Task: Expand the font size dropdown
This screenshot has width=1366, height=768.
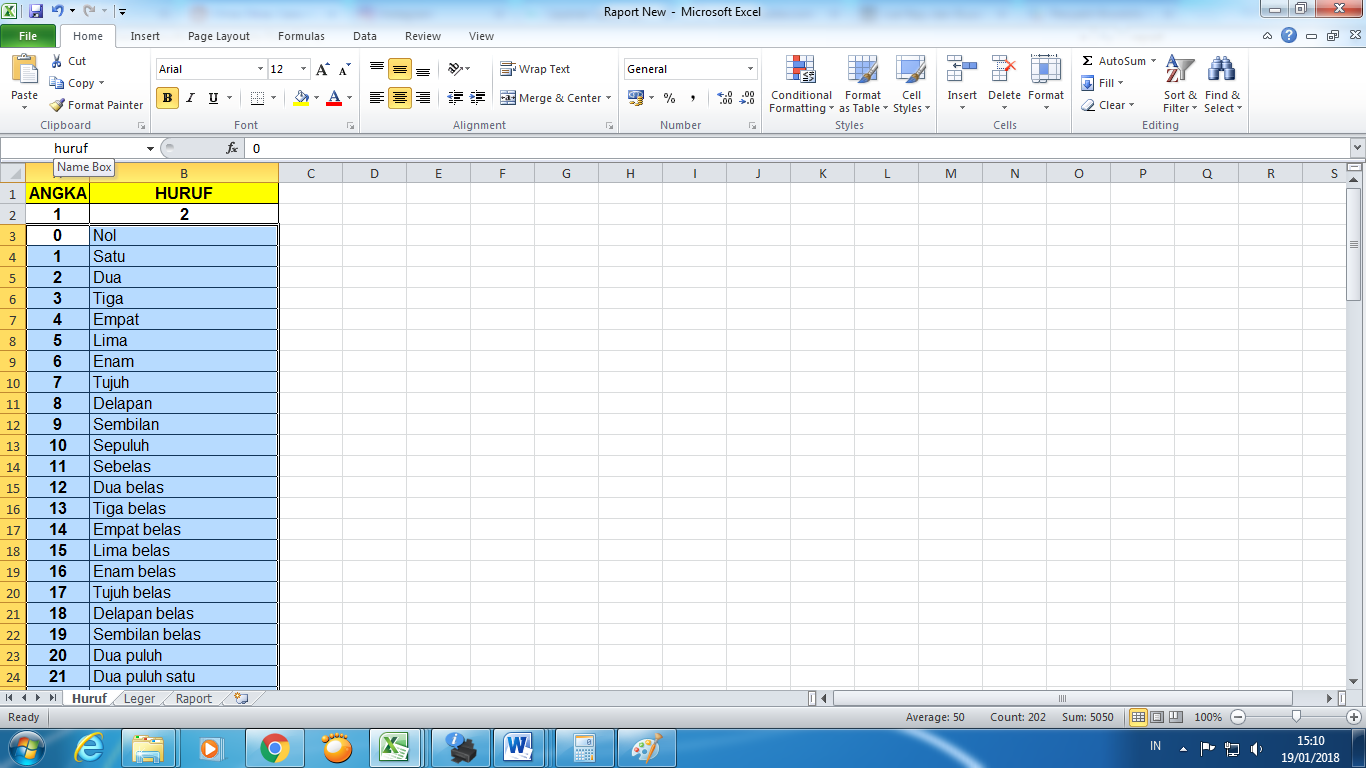Action: (x=303, y=69)
